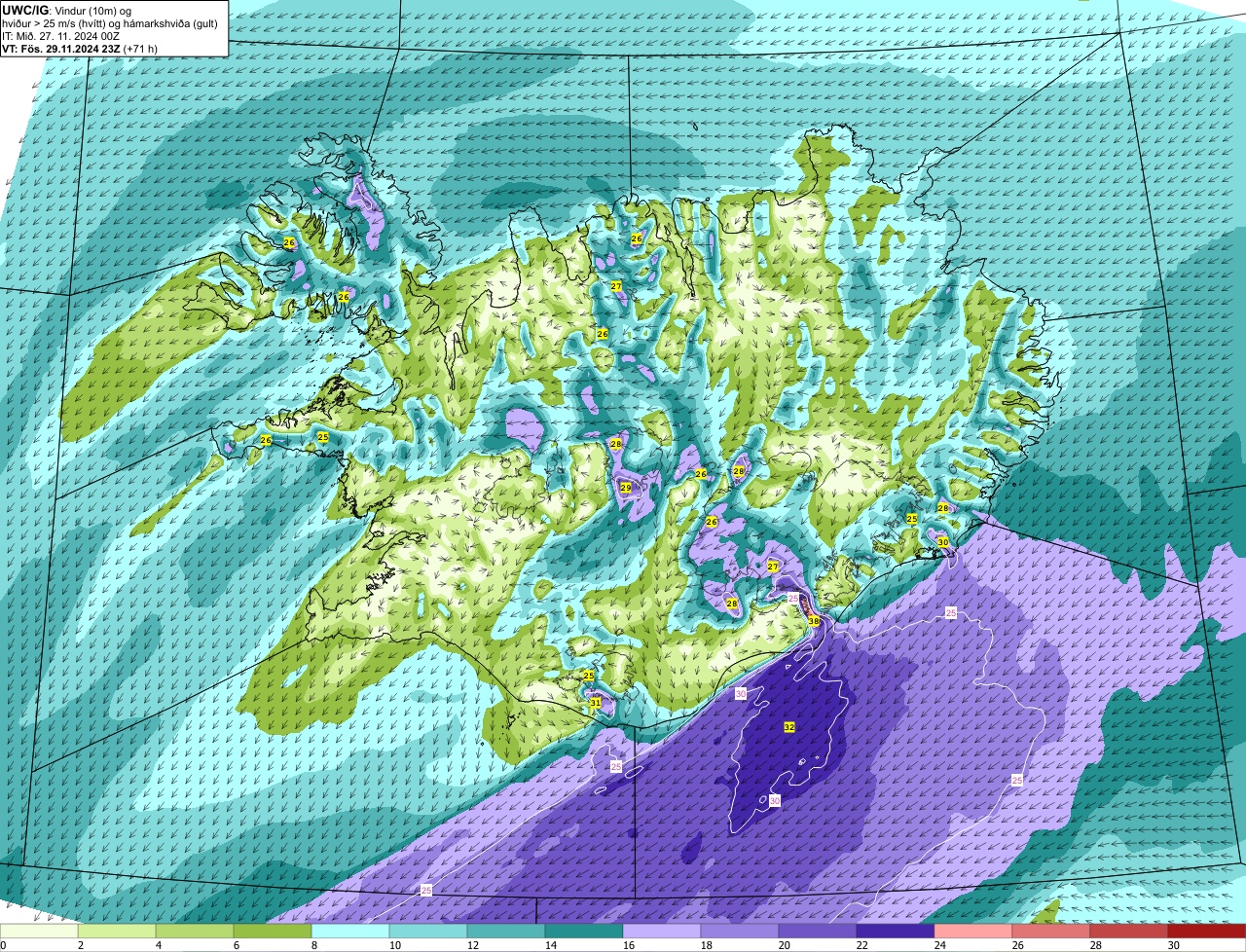
Task: Click the yellow 38 gust label
Action: click(x=814, y=620)
